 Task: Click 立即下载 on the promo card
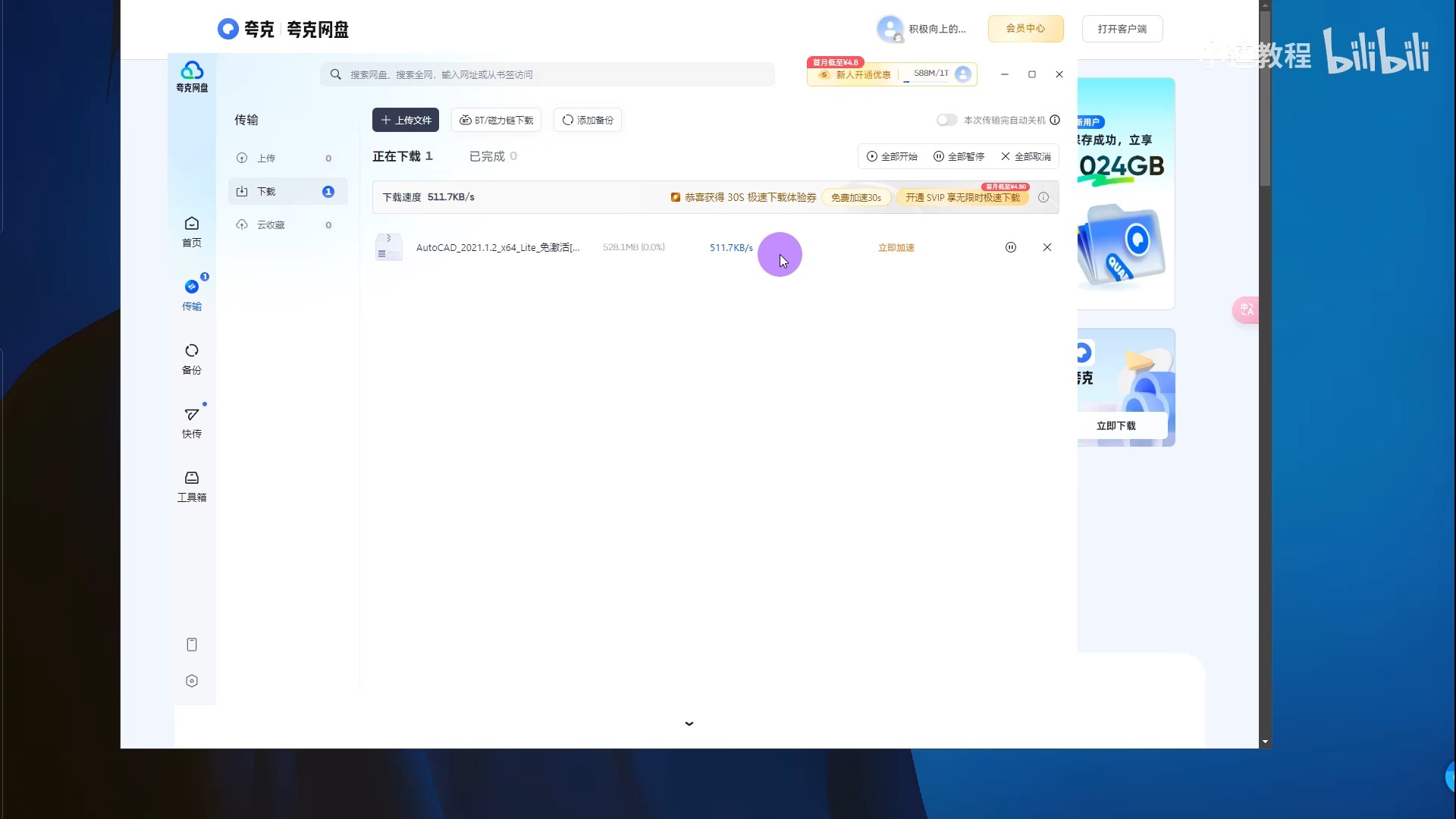(1116, 425)
